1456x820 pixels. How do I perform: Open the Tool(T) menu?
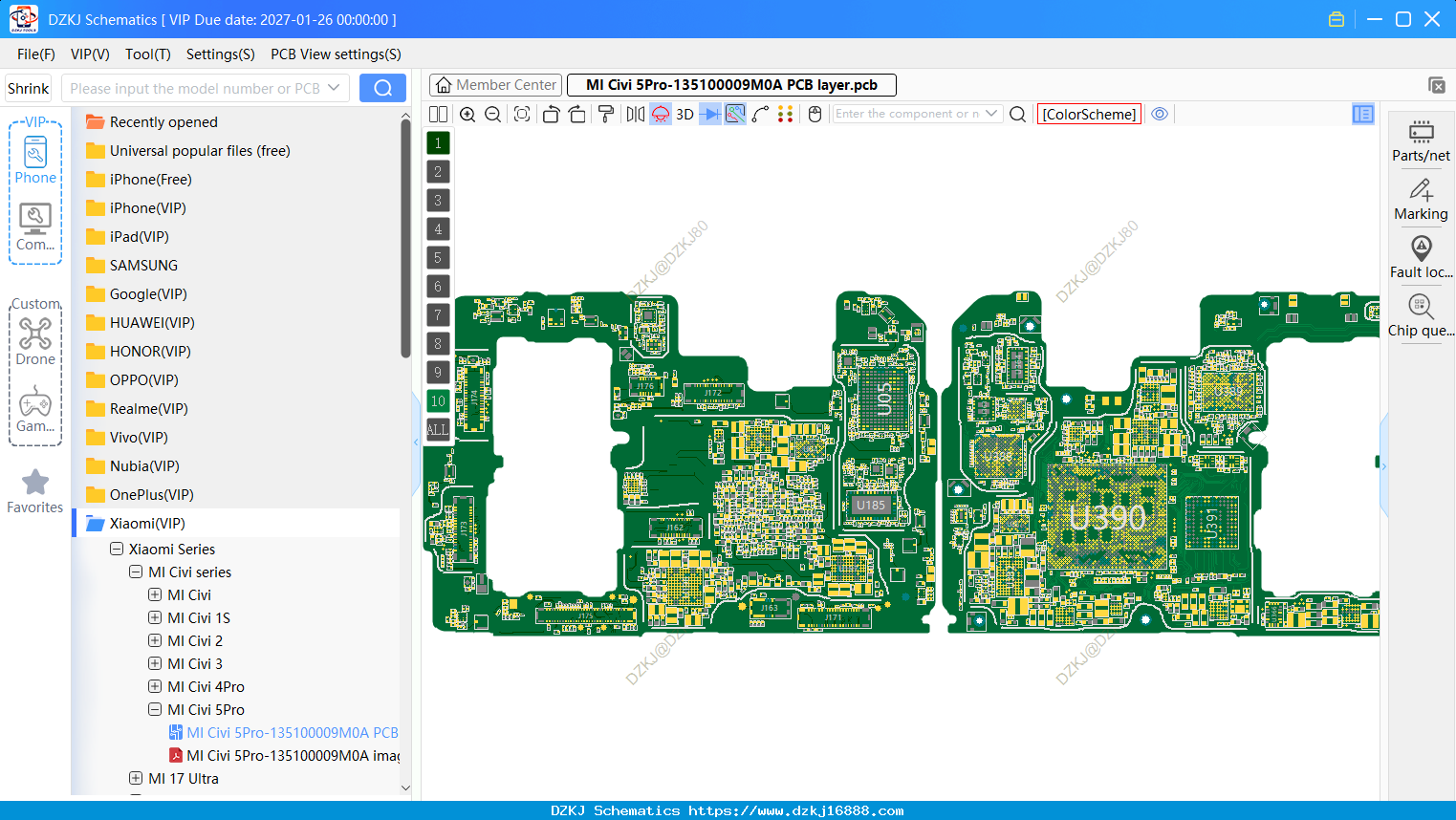tap(148, 54)
